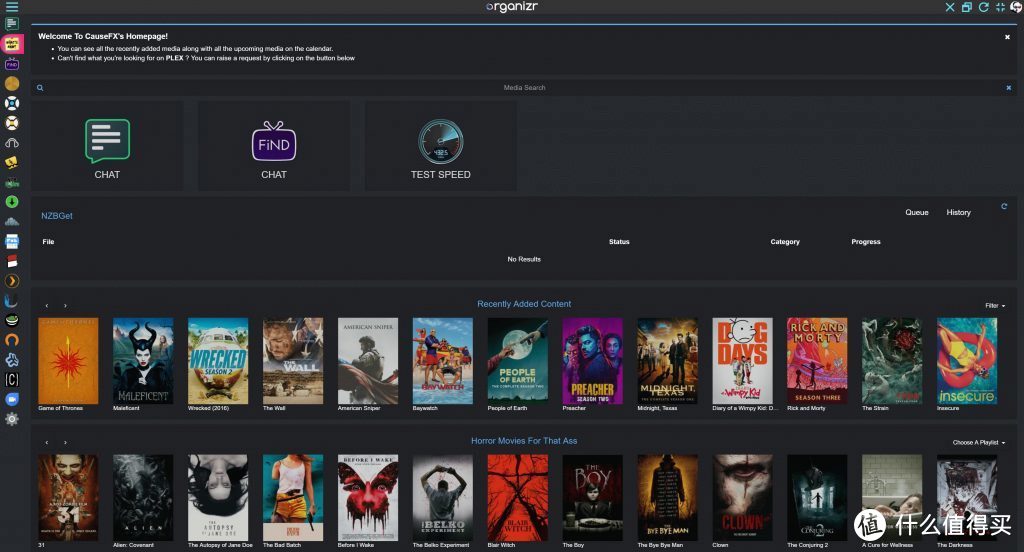Click the headphones icon in sidebar
The width and height of the screenshot is (1024, 552).
pyautogui.click(x=12, y=143)
